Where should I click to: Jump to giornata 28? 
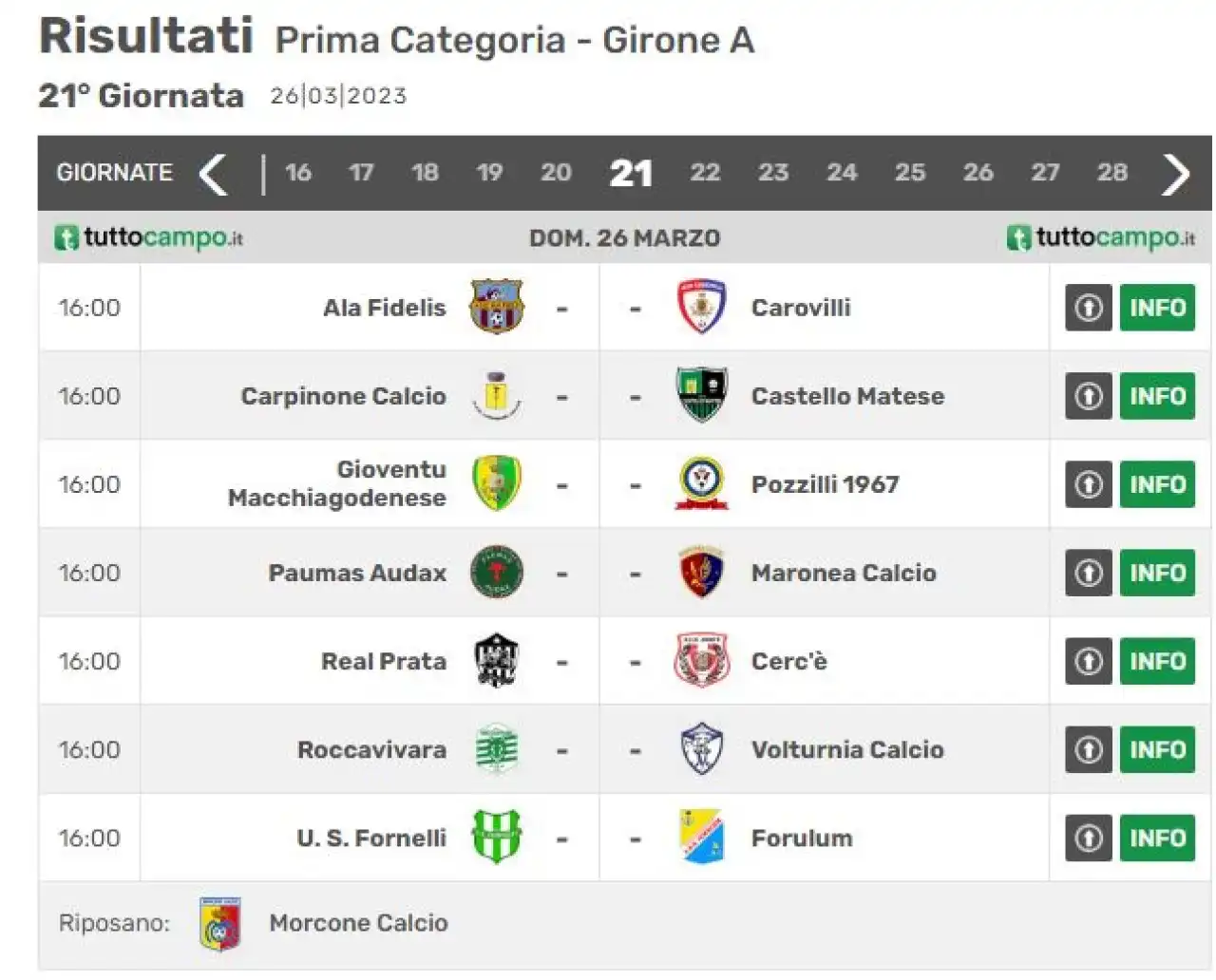coord(1112,173)
